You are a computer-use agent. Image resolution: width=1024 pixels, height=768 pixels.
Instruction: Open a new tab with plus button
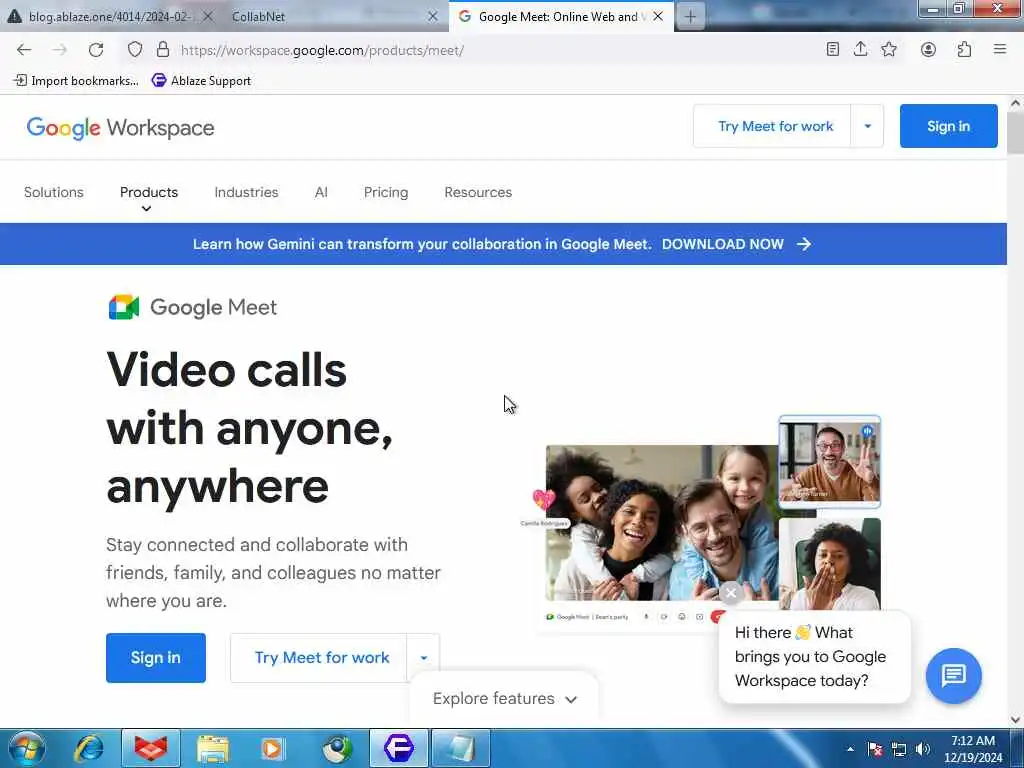tap(690, 17)
